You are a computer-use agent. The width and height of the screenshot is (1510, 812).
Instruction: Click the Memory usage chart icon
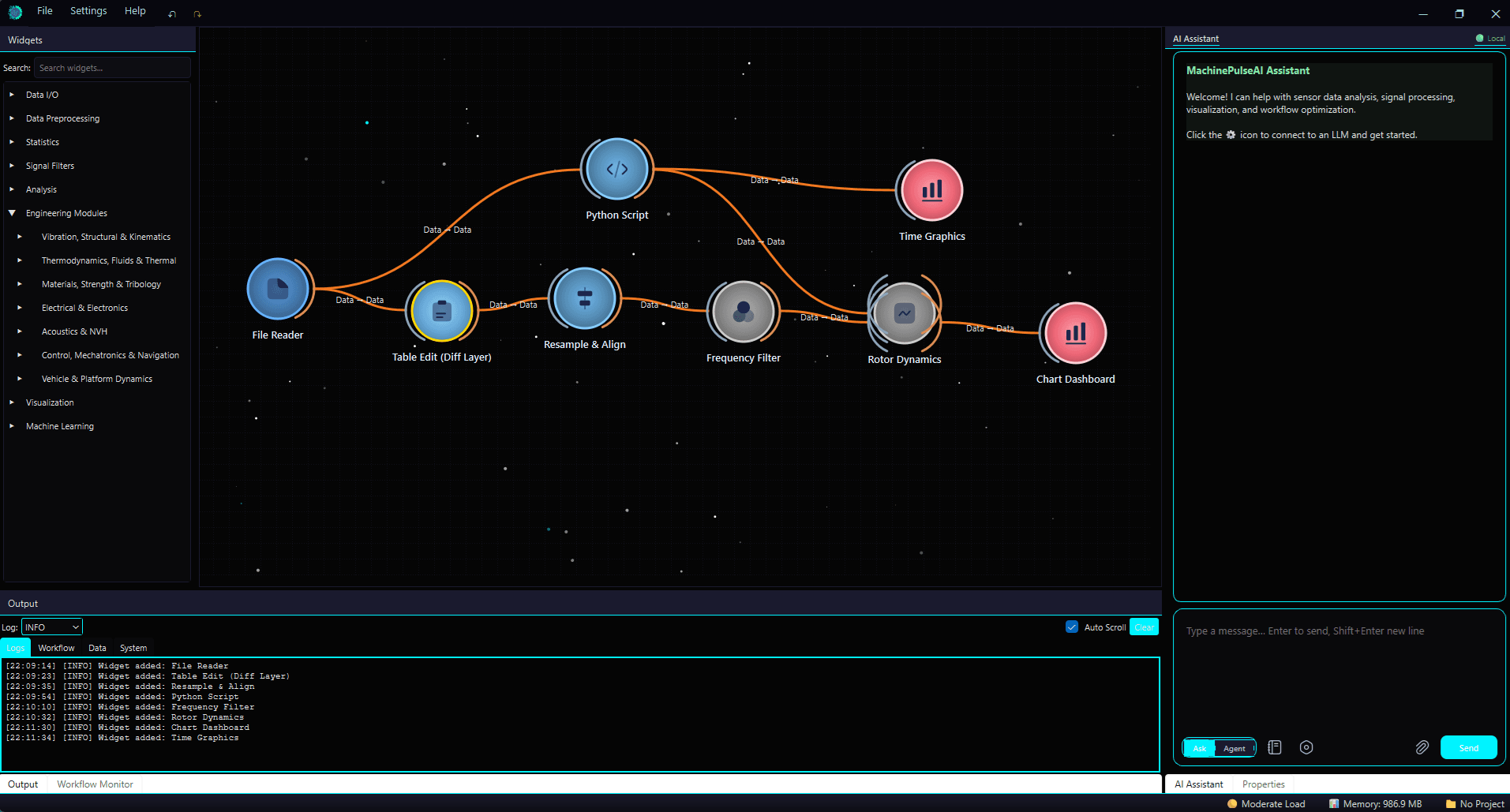1334,804
